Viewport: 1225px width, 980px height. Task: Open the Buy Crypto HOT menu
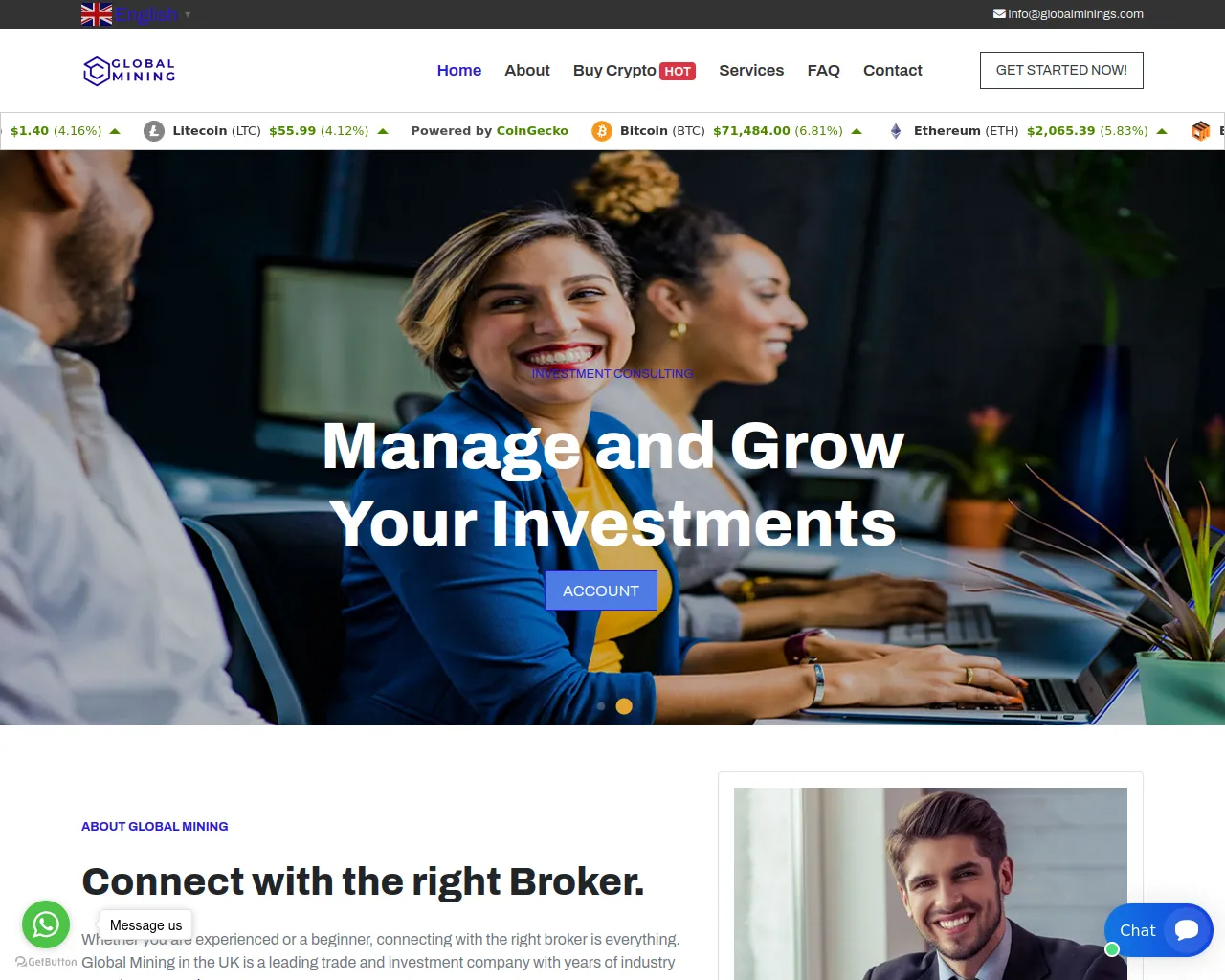tap(634, 71)
